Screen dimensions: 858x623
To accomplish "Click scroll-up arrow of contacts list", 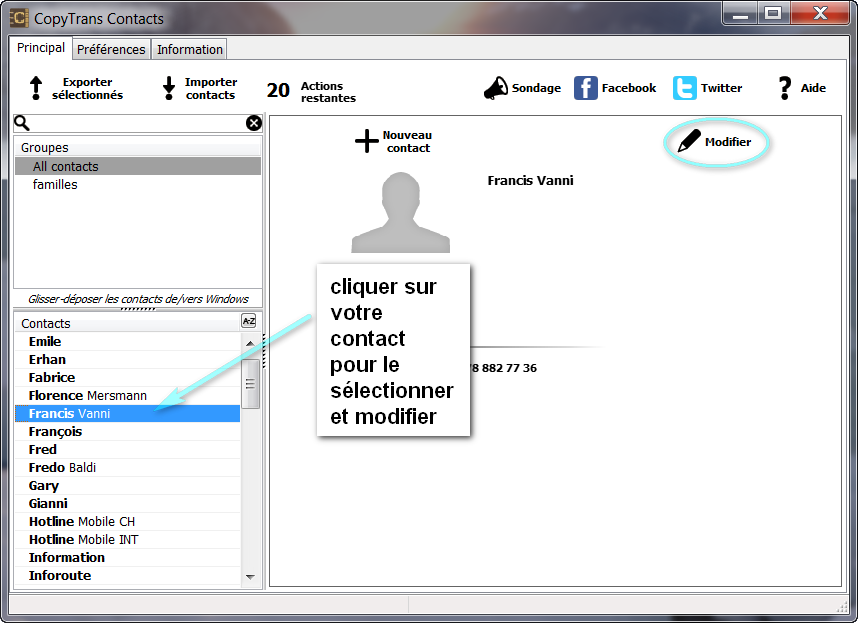I will point(250,343).
